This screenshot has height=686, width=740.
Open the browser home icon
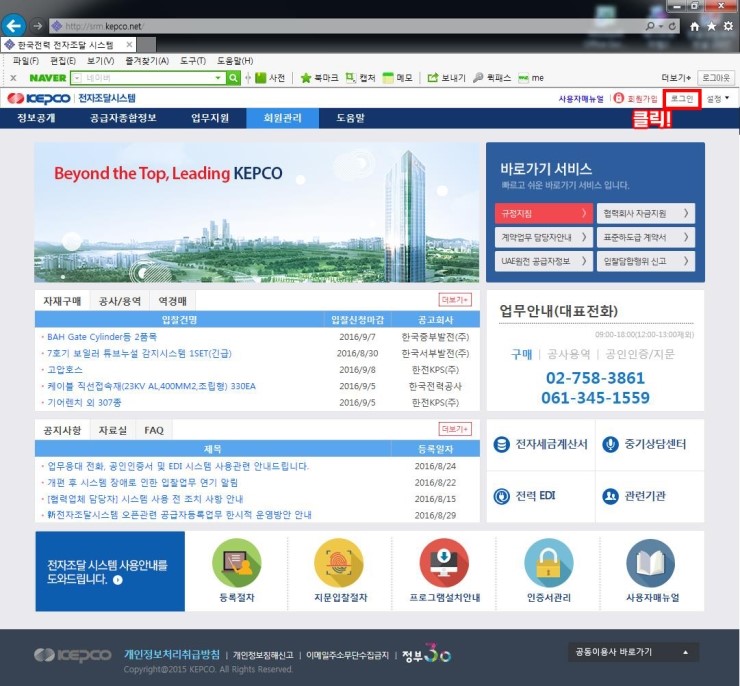(x=694, y=26)
